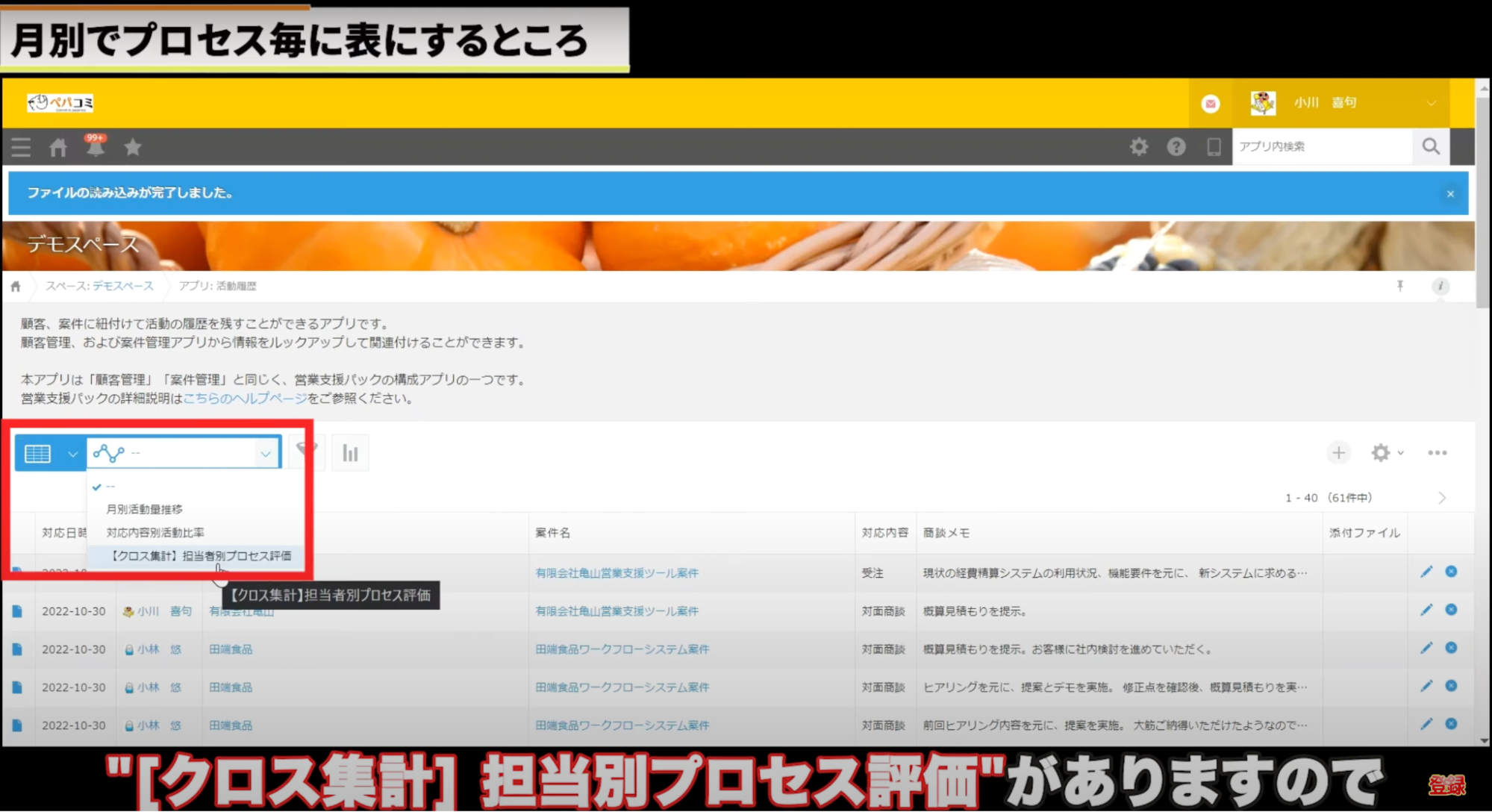The width and height of the screenshot is (1492, 812).
Task: Open the graph selection dropdown chevron
Action: (x=265, y=453)
